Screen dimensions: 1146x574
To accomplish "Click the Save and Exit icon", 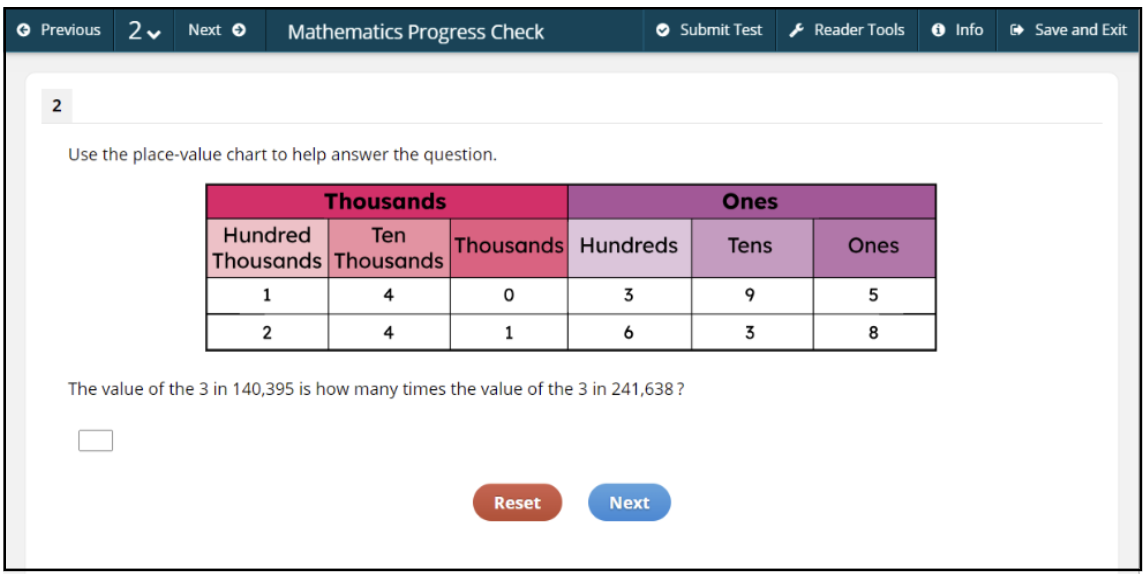I will coord(1017,30).
